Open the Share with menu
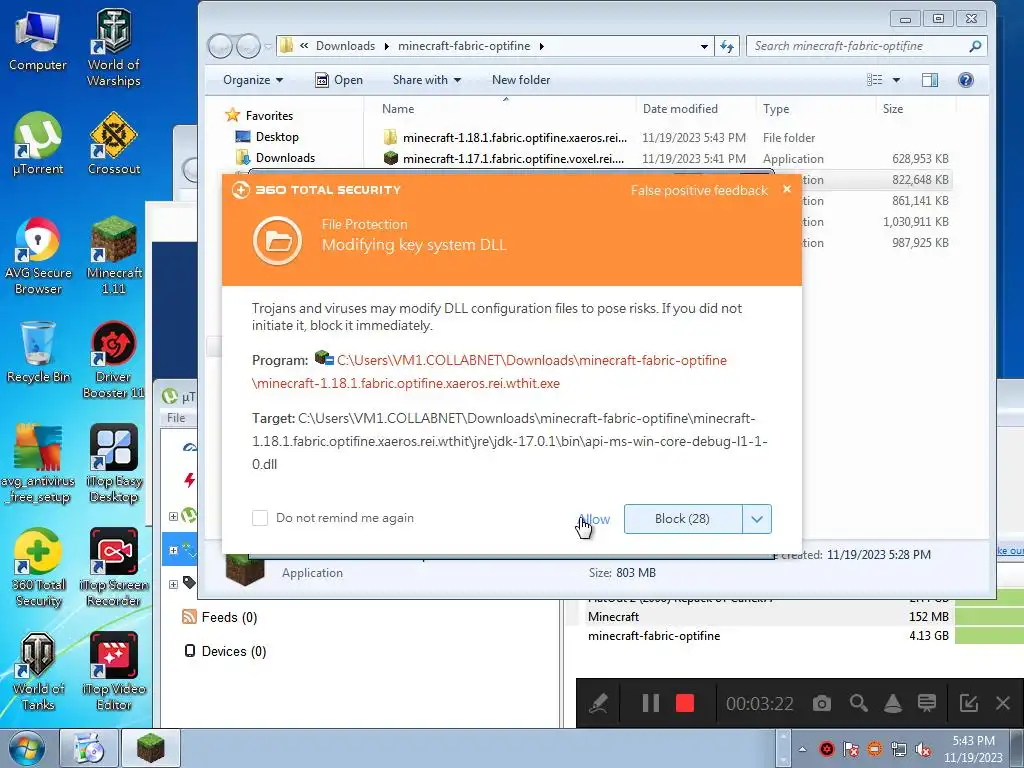 pos(426,80)
